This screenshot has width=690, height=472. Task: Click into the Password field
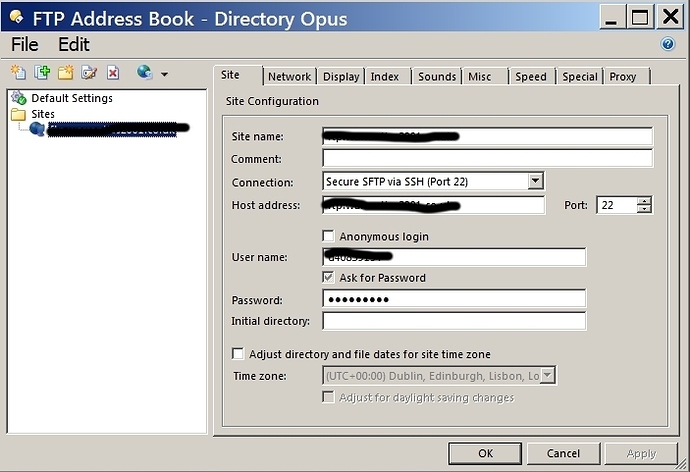(454, 299)
